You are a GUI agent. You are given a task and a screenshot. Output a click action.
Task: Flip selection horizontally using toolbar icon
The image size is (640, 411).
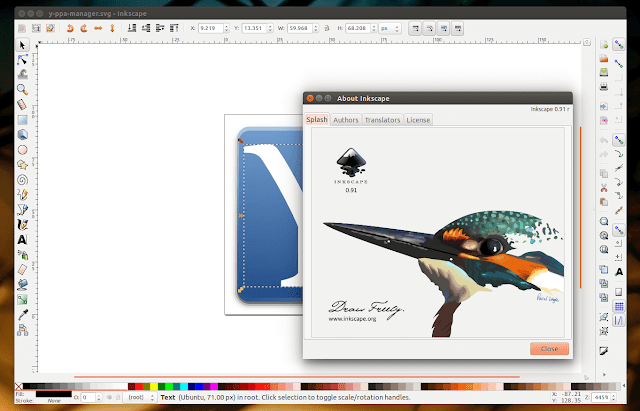point(98,28)
